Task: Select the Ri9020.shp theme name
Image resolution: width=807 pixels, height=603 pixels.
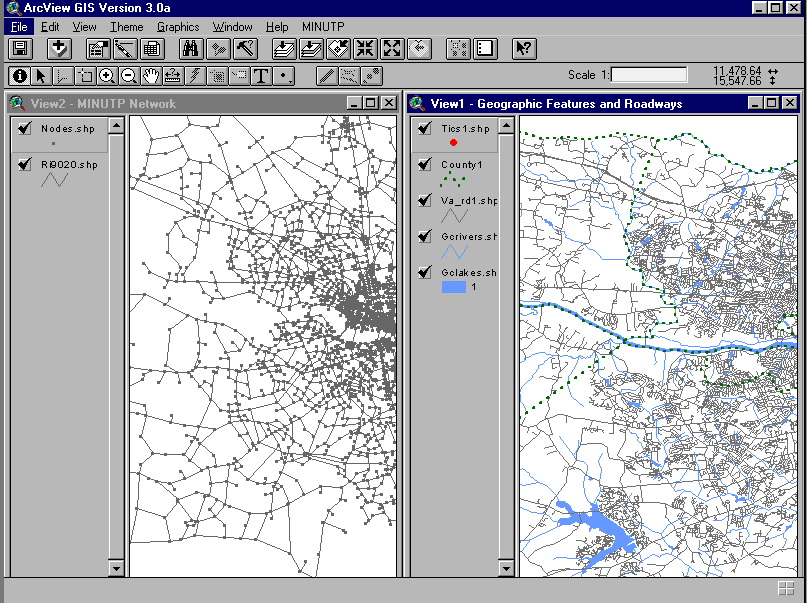Action: (69, 165)
